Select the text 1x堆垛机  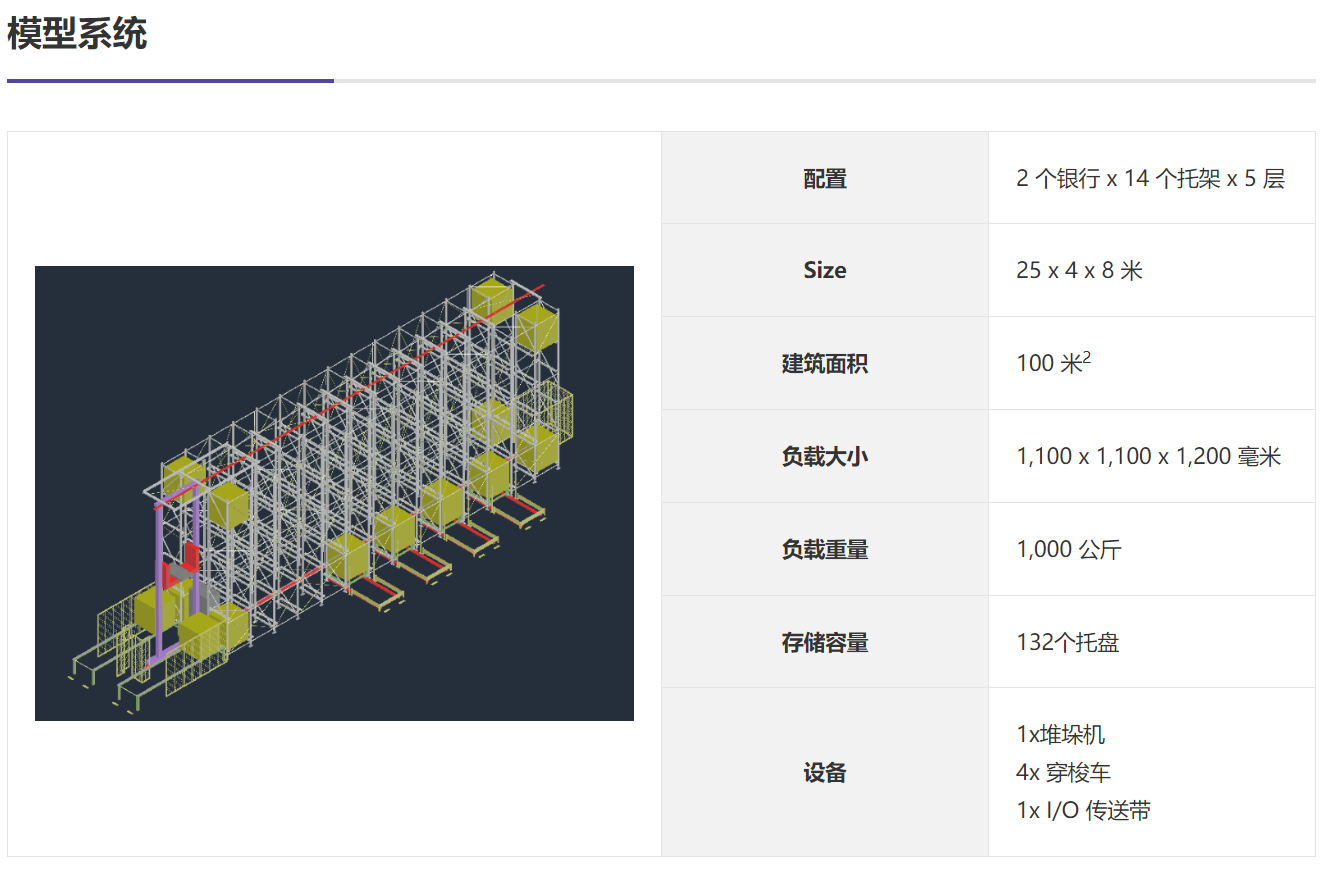1061,734
